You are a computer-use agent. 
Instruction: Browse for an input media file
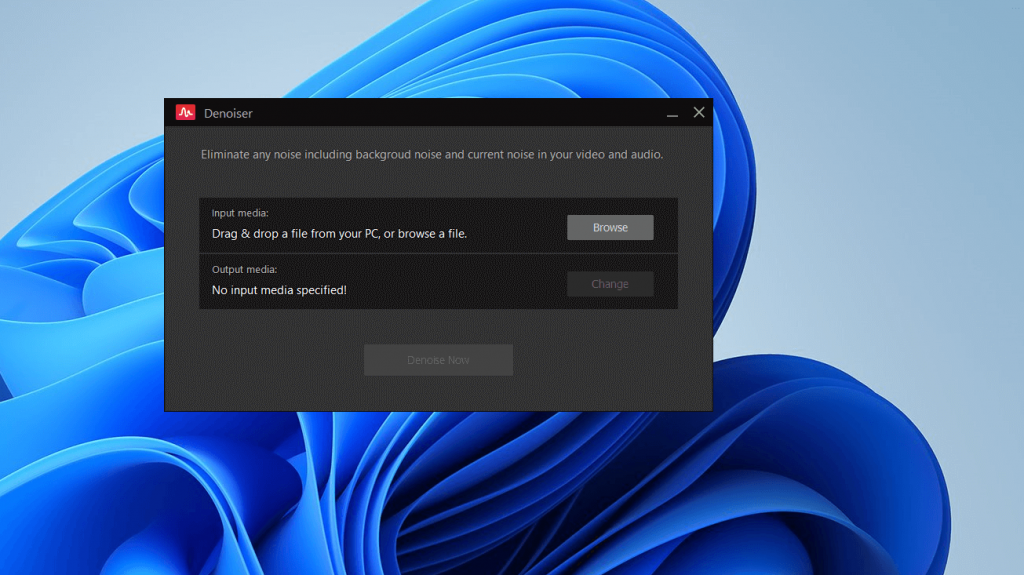pyautogui.click(x=610, y=227)
